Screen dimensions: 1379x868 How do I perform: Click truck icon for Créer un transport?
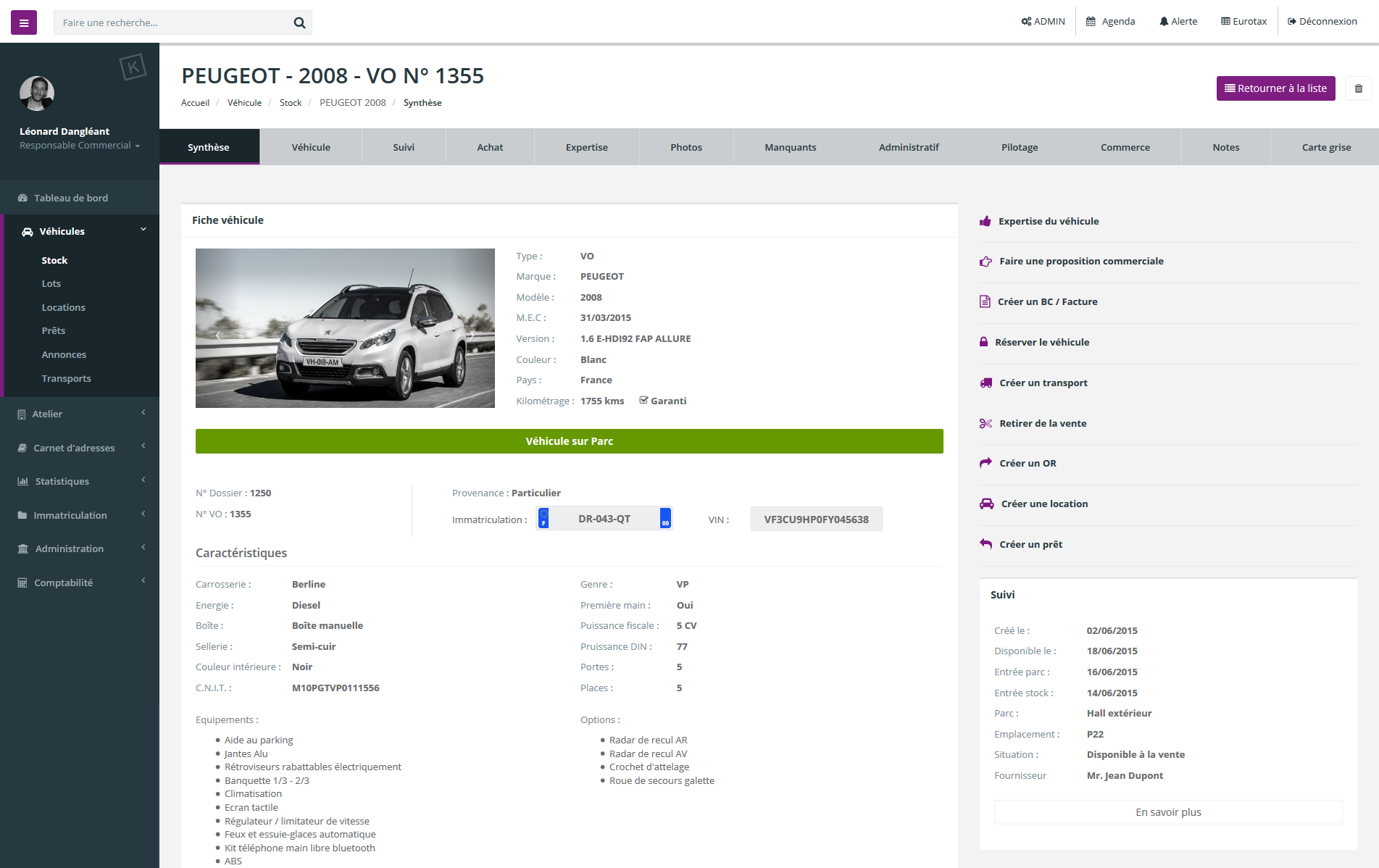click(x=986, y=383)
